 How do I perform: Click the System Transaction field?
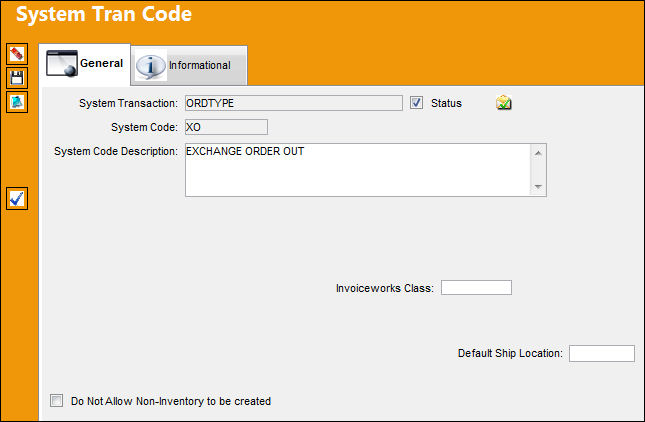click(x=294, y=103)
